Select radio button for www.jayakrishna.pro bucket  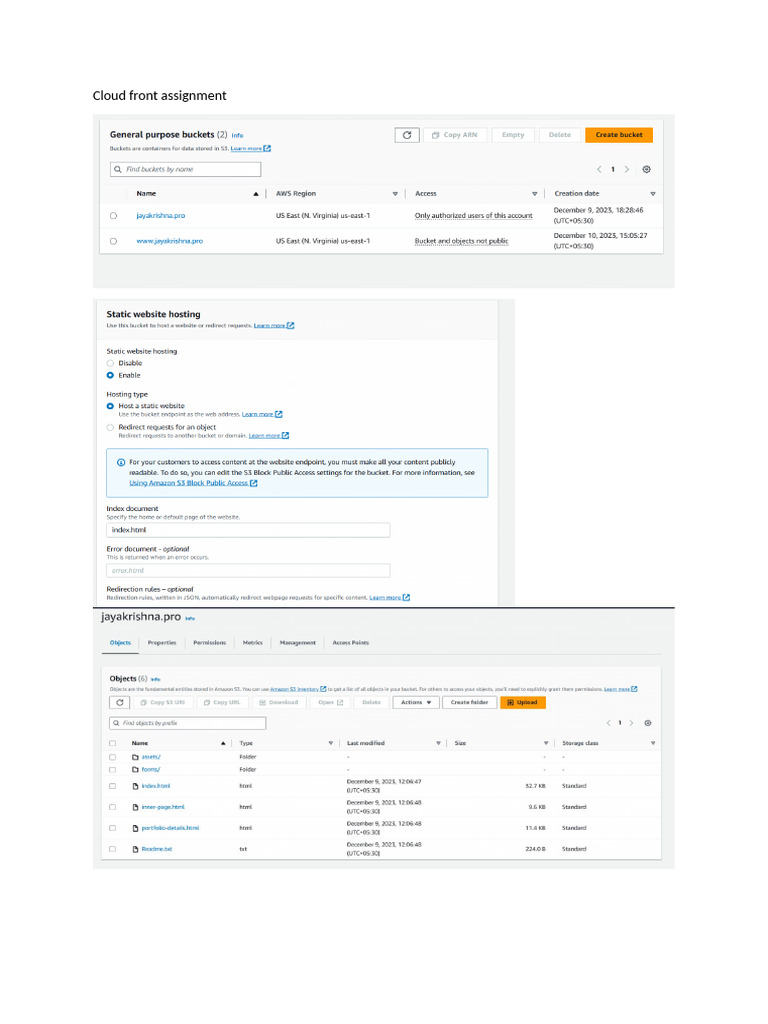(x=114, y=241)
